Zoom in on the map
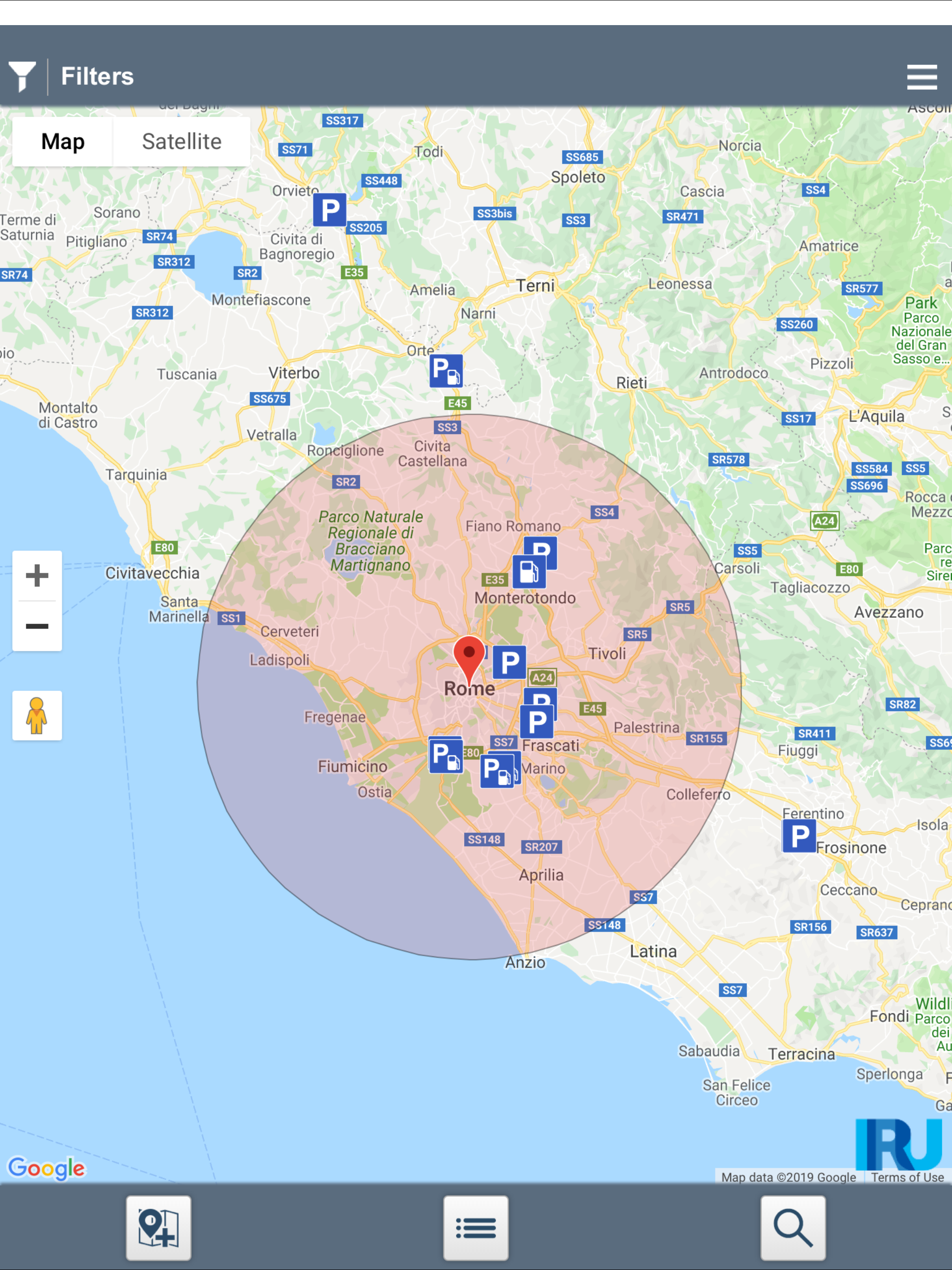 [x=37, y=575]
